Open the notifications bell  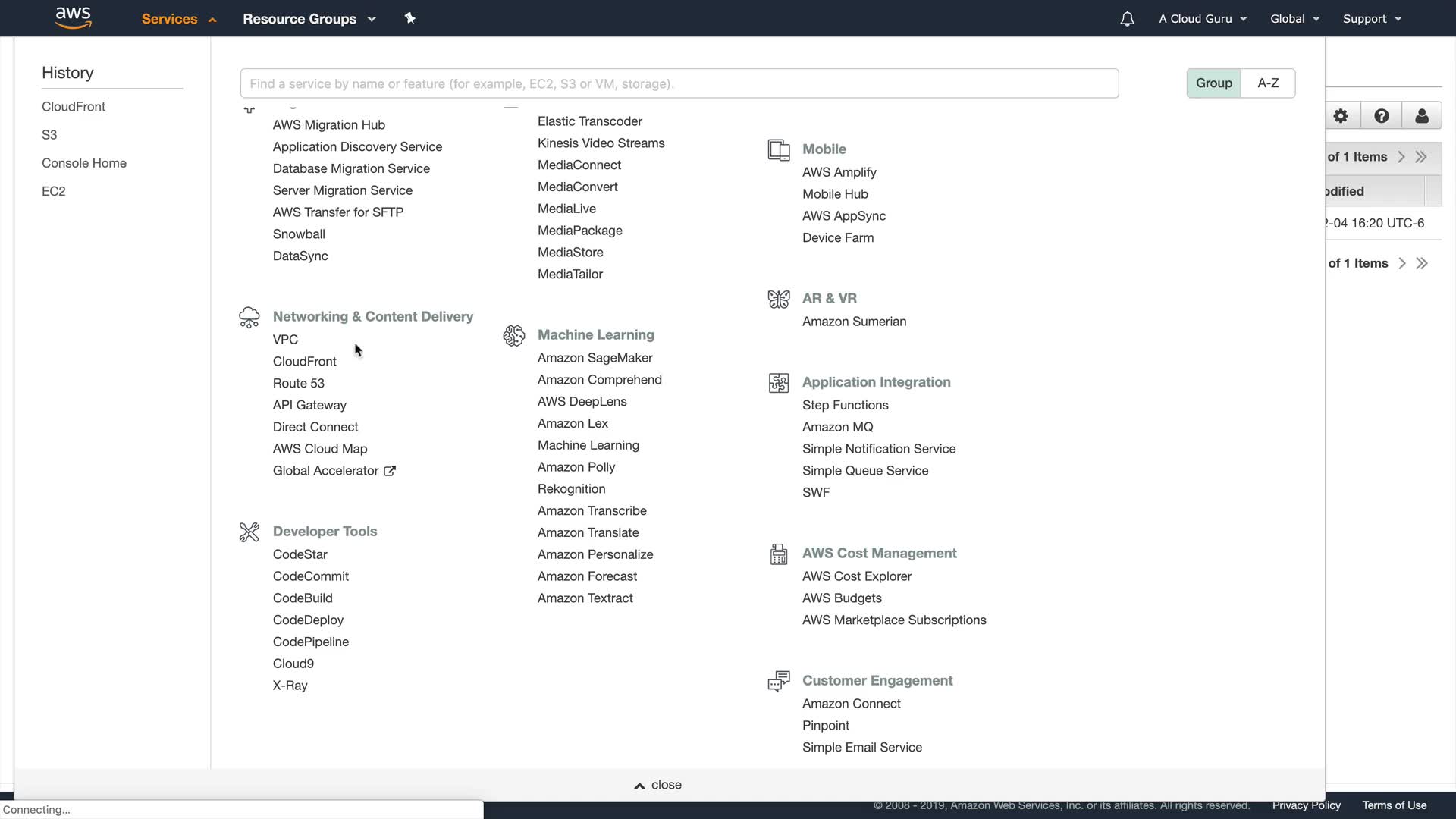pyautogui.click(x=1127, y=19)
